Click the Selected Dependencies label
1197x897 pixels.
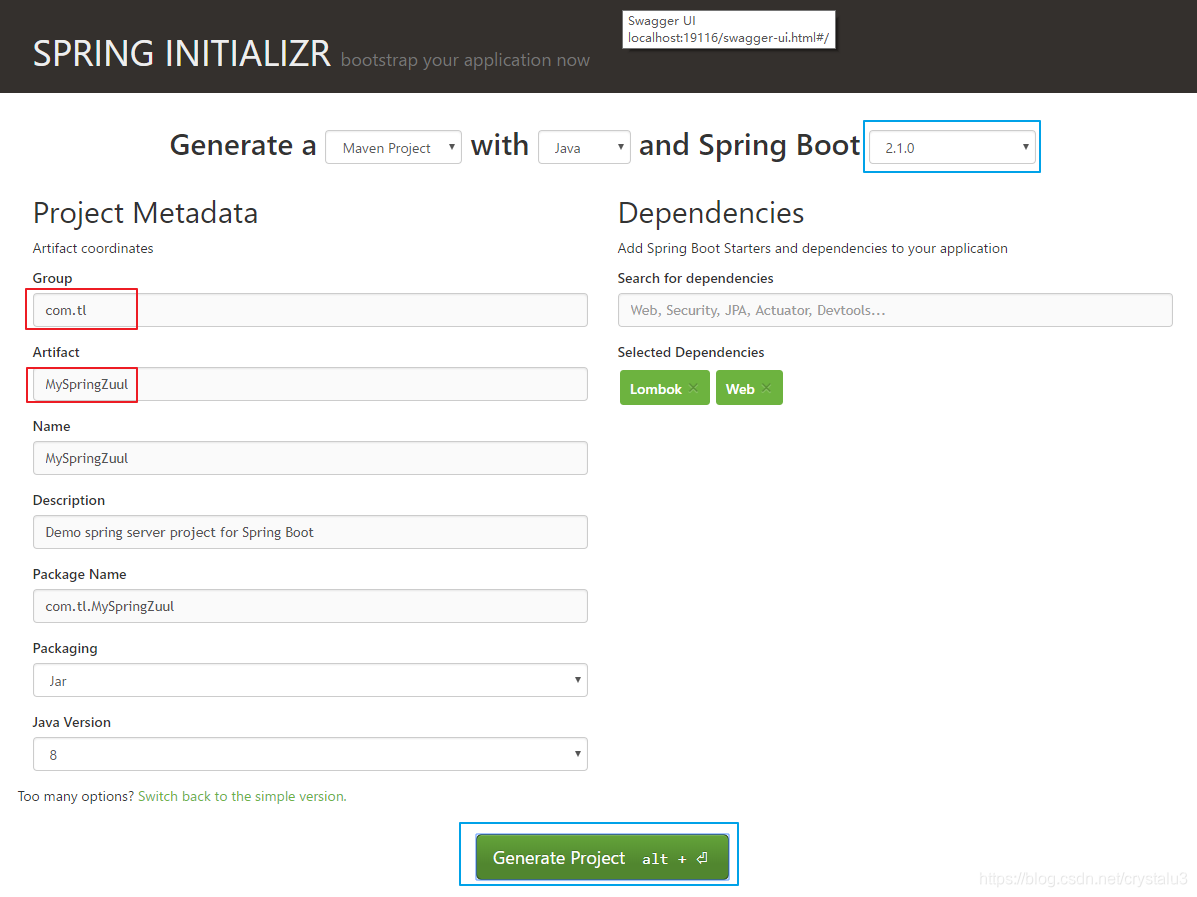[691, 352]
